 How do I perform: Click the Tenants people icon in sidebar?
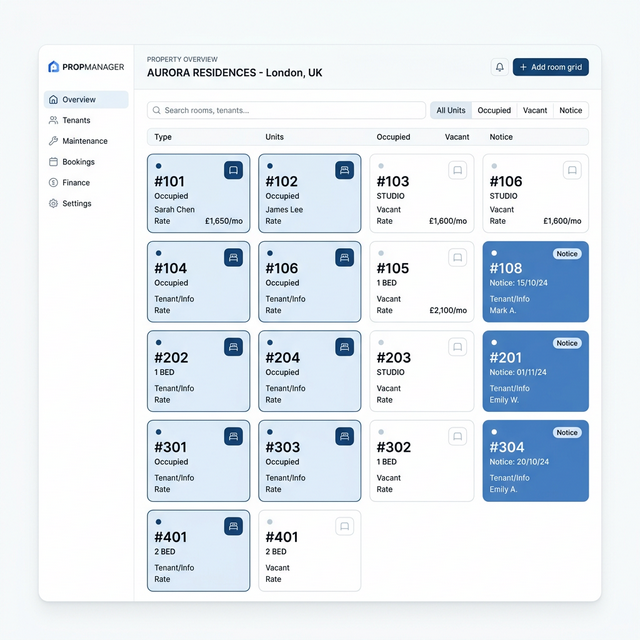53,120
